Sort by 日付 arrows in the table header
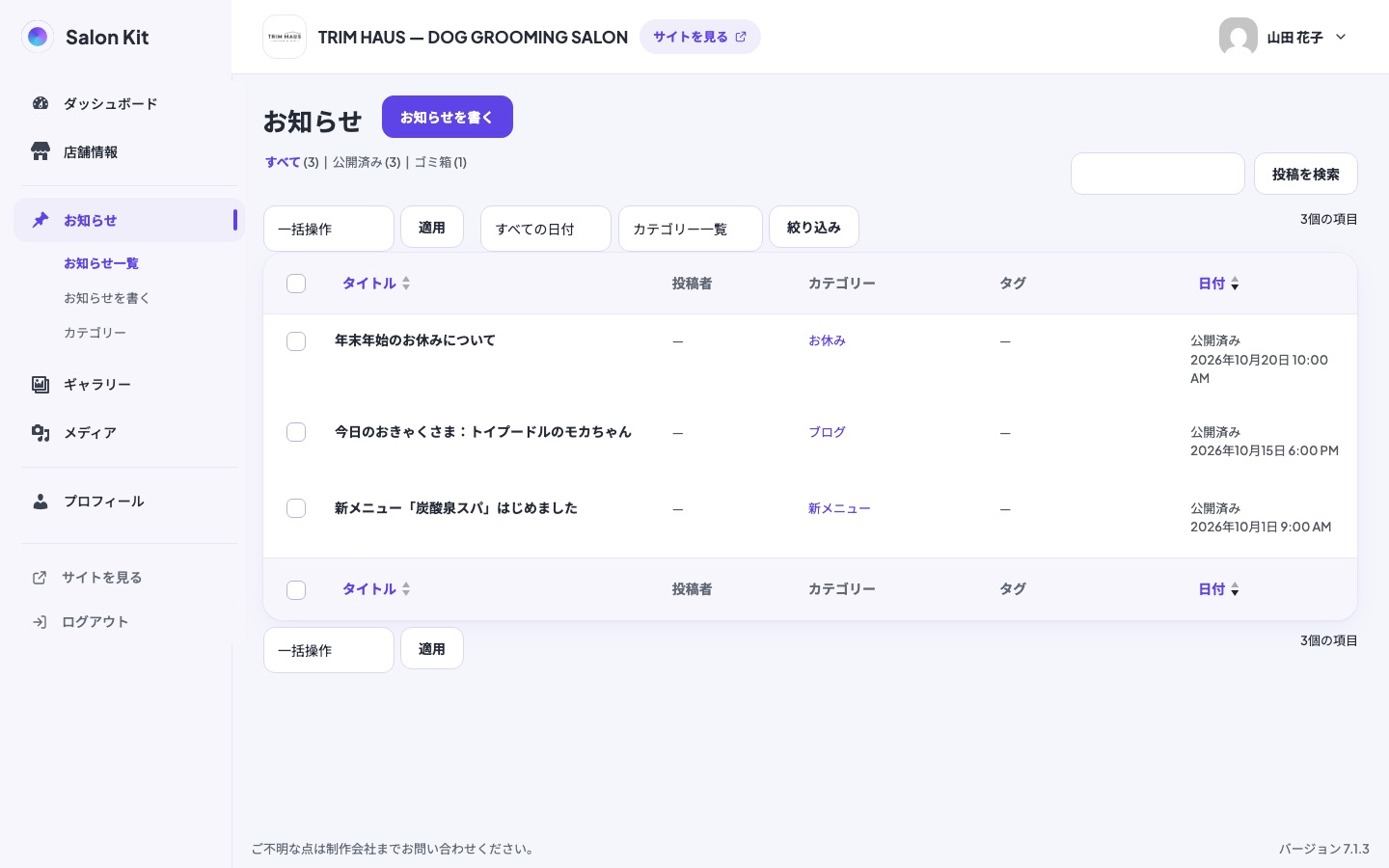The height and width of the screenshot is (868, 1389). [x=1235, y=284]
